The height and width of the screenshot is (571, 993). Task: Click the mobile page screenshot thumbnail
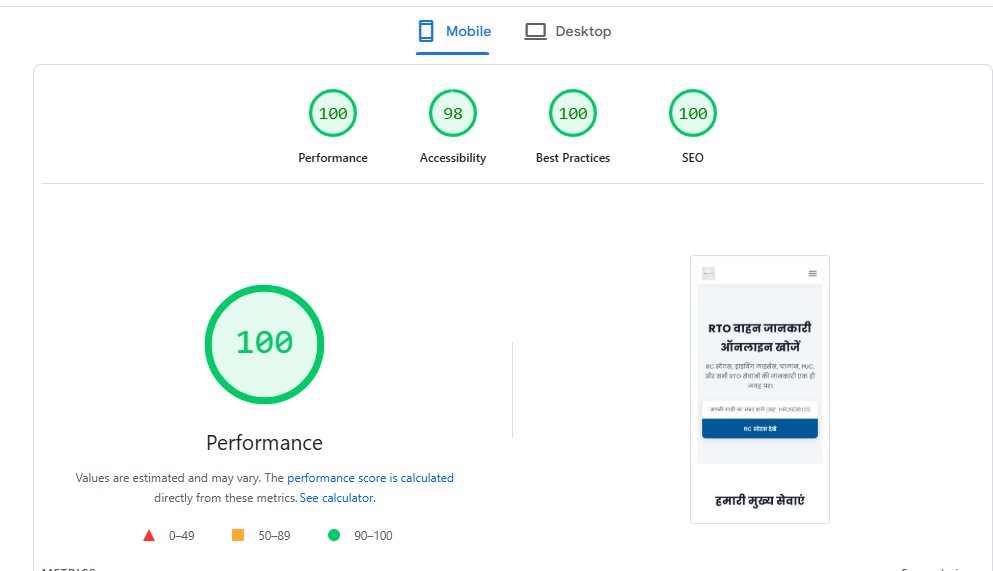pyautogui.click(x=759, y=389)
